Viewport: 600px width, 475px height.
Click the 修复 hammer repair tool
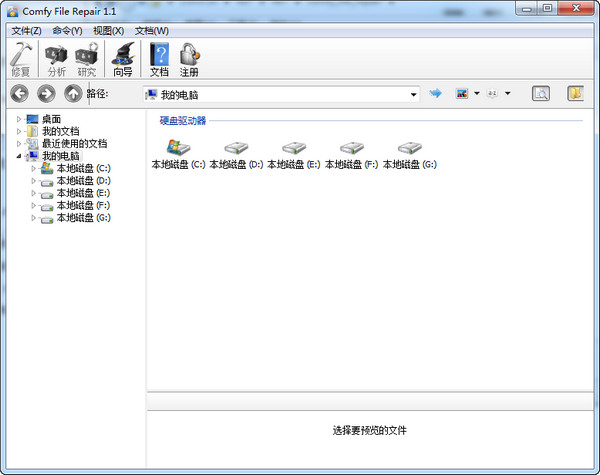[21, 59]
